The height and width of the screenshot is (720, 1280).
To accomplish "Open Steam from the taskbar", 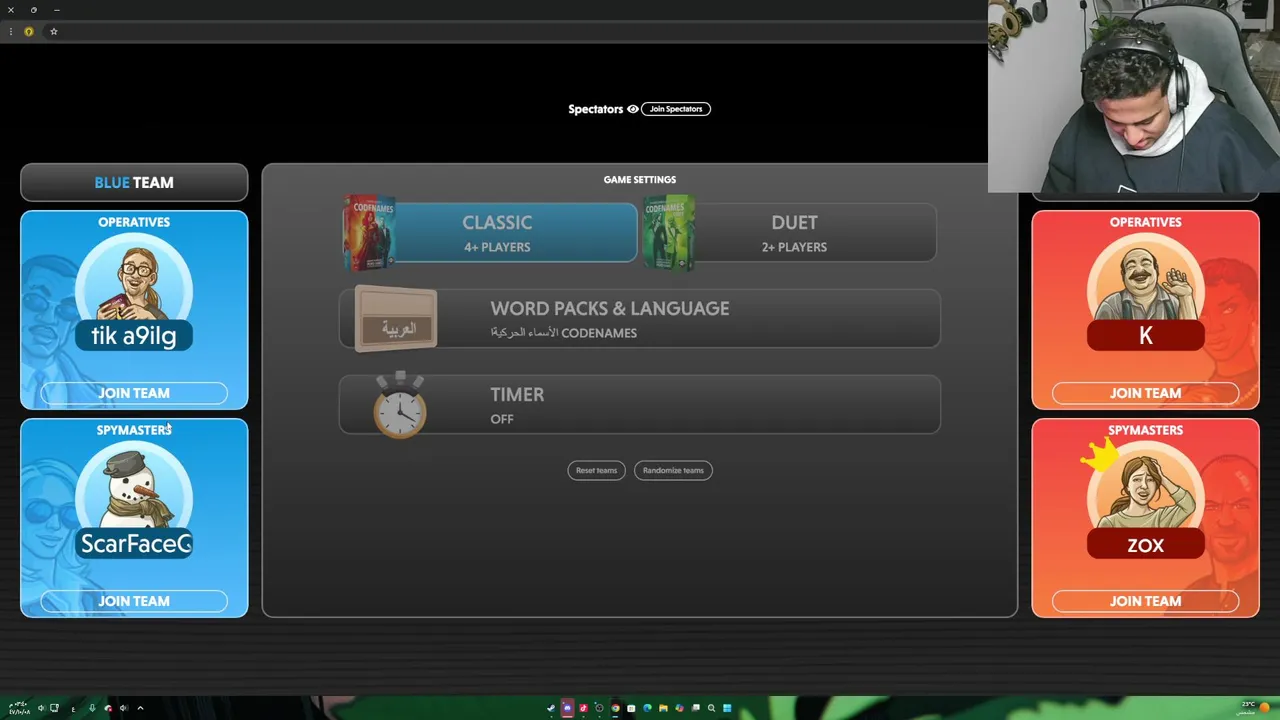I will [x=551, y=708].
